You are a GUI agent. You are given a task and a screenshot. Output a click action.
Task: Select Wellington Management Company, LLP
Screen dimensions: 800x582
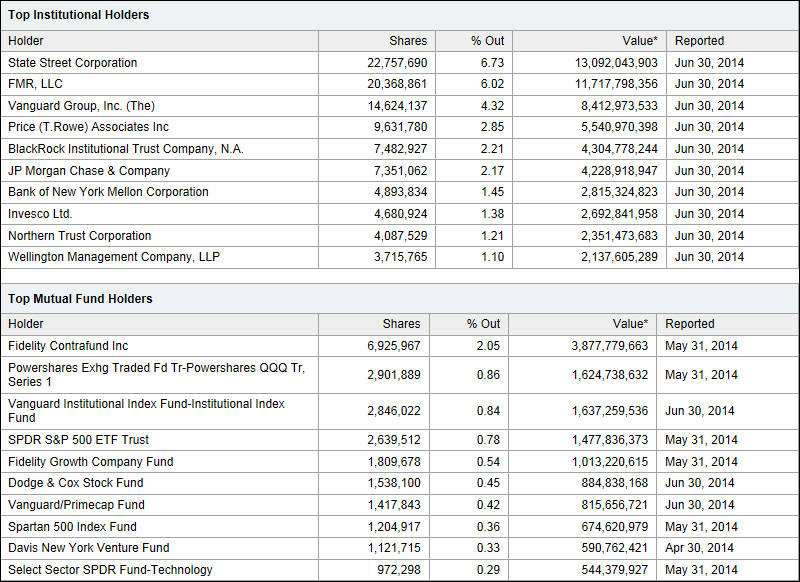(114, 257)
